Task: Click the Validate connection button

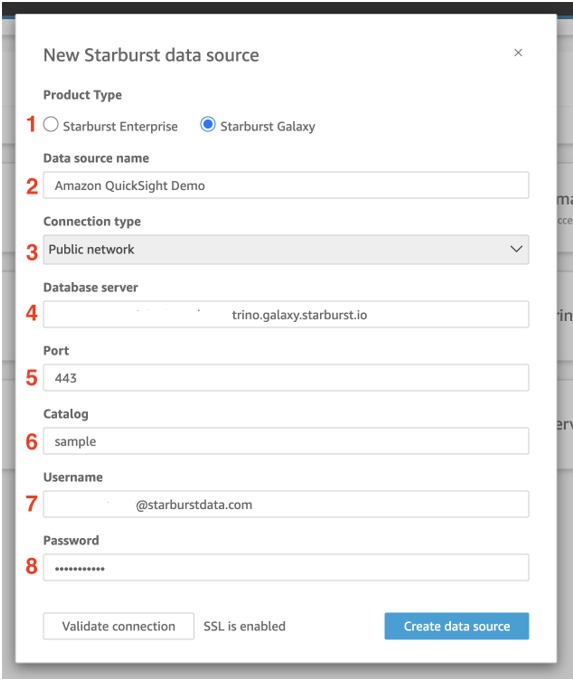Action: click(119, 626)
